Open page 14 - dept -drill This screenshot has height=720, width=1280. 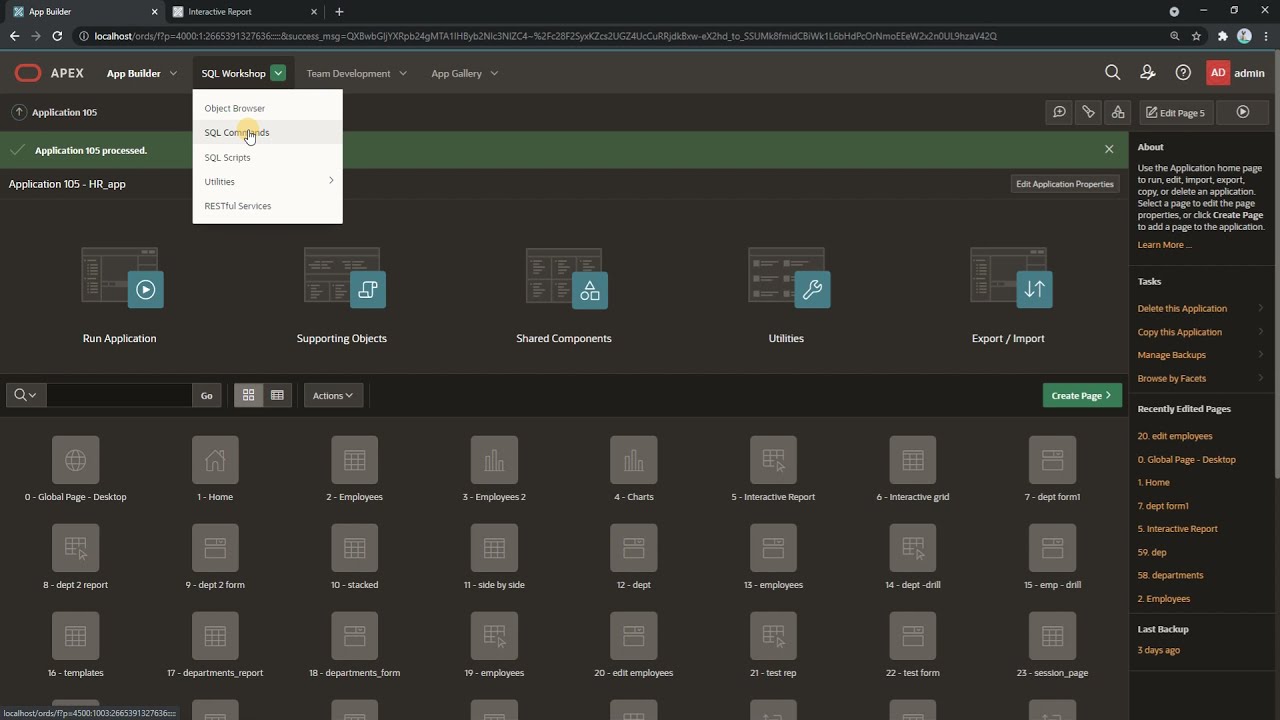coord(913,548)
